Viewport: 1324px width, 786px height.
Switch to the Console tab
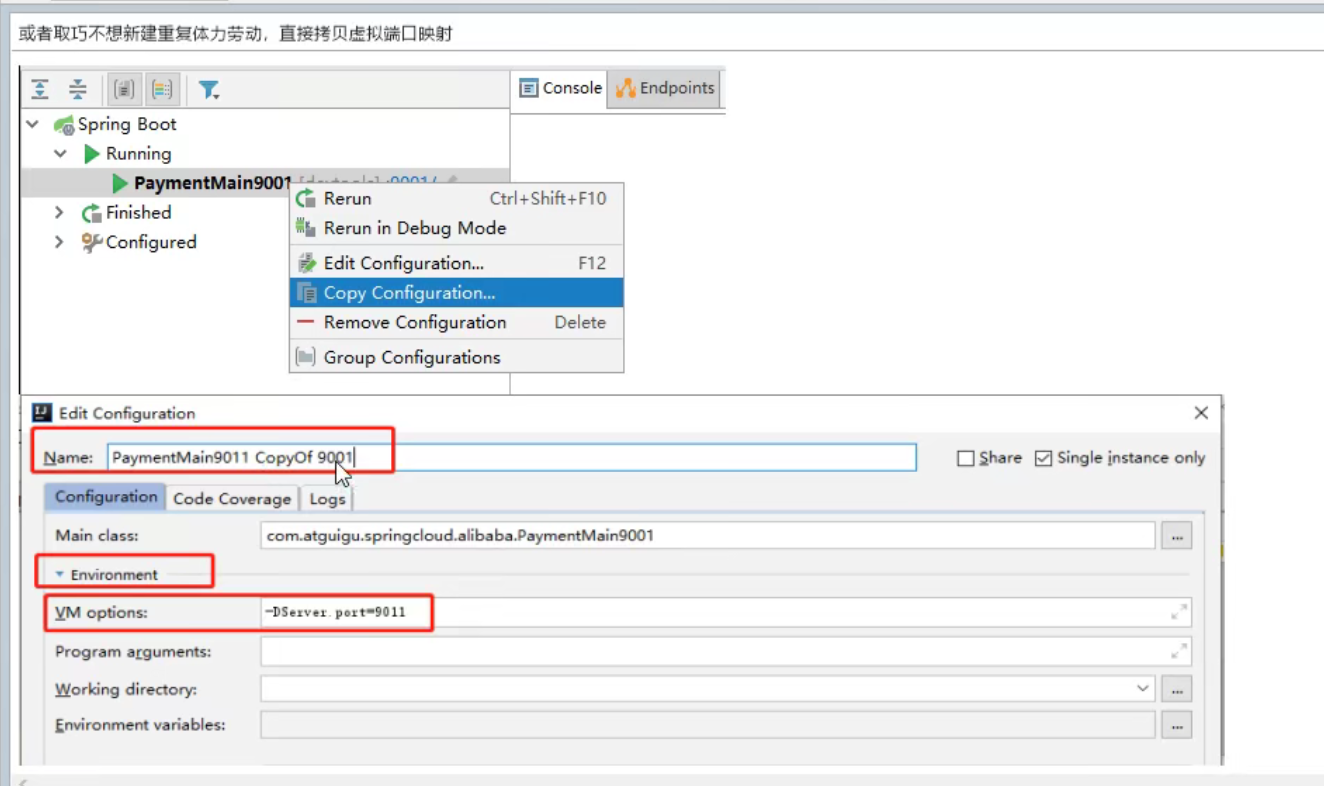pyautogui.click(x=561, y=88)
